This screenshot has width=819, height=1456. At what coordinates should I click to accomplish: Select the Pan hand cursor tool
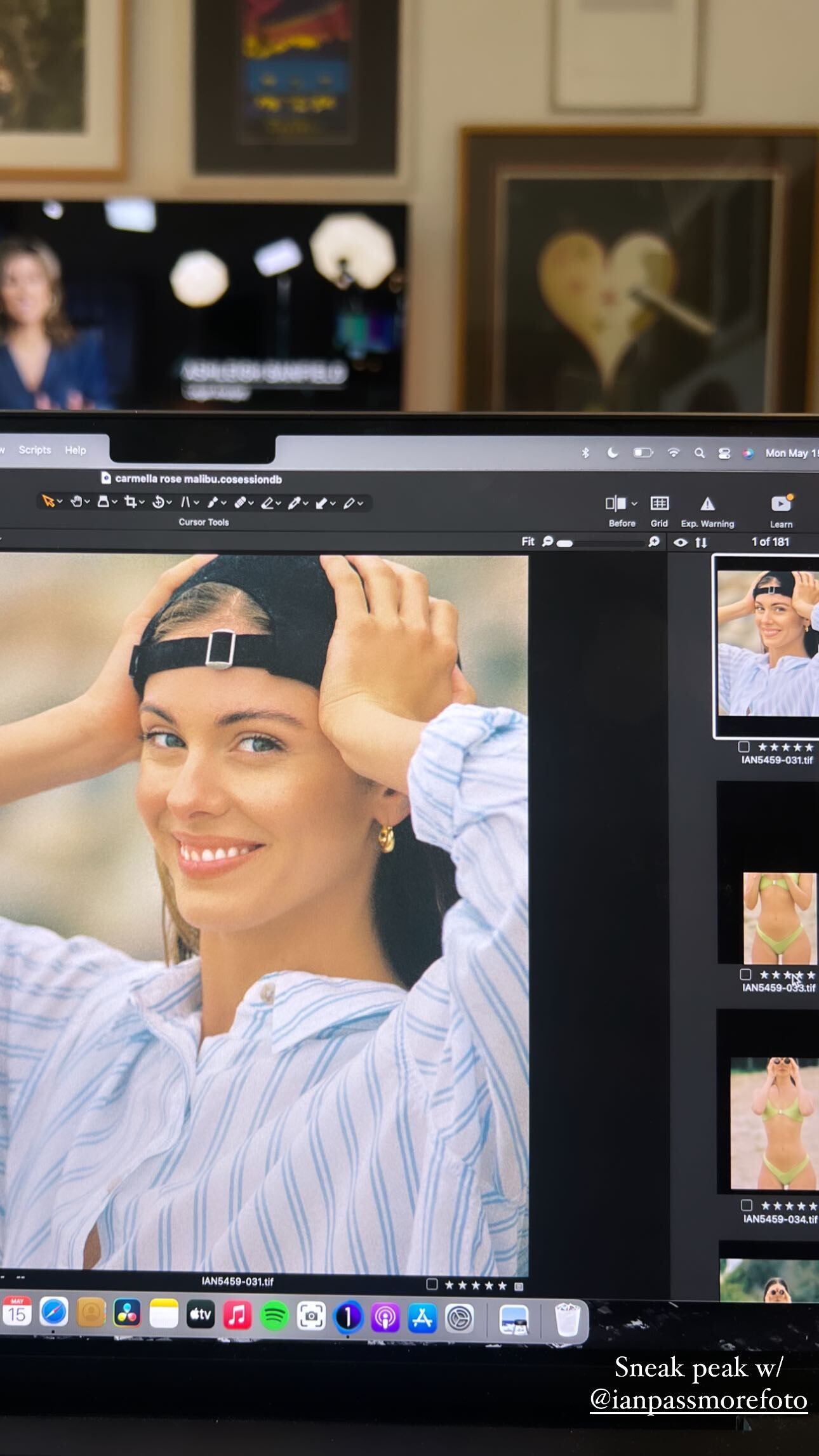(x=76, y=502)
